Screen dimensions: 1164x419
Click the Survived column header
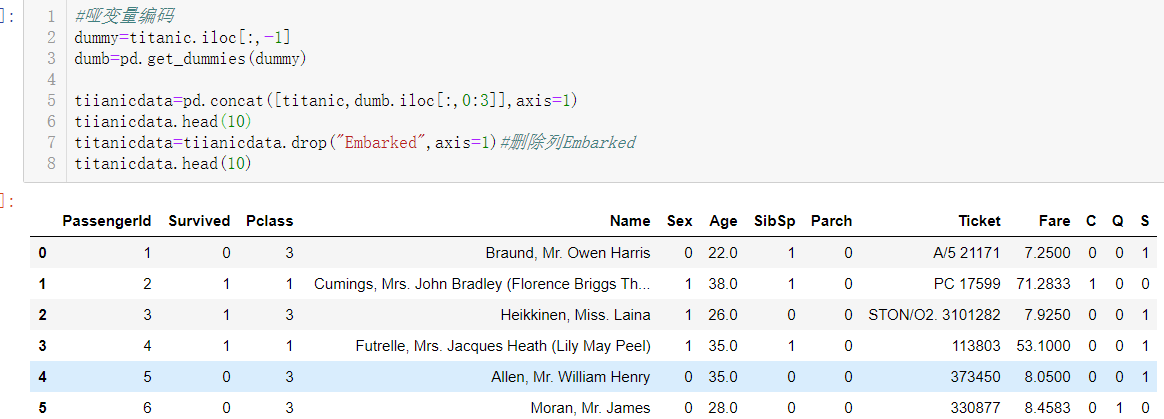pyautogui.click(x=199, y=221)
